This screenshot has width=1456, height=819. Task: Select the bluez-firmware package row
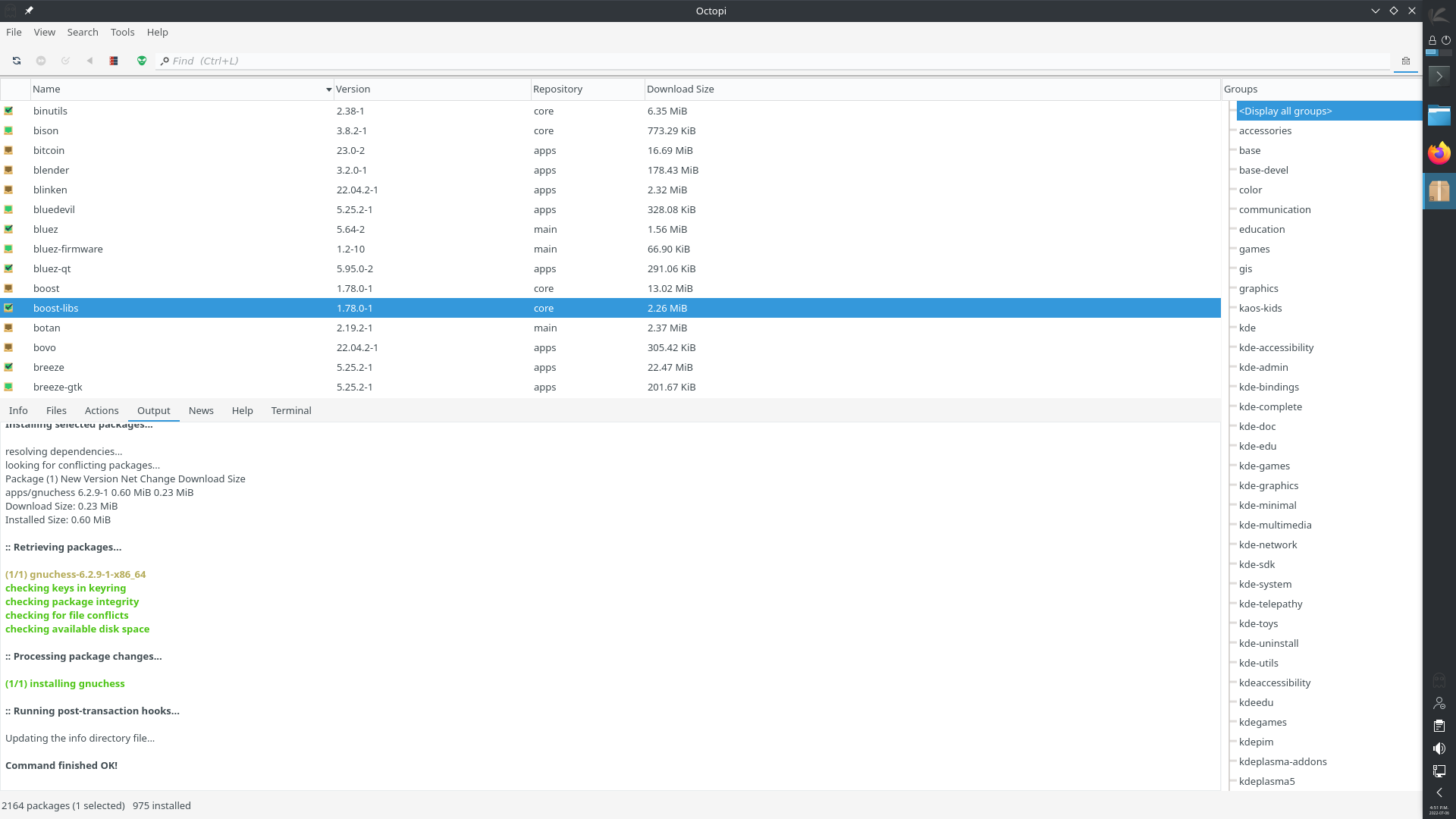[x=610, y=249]
